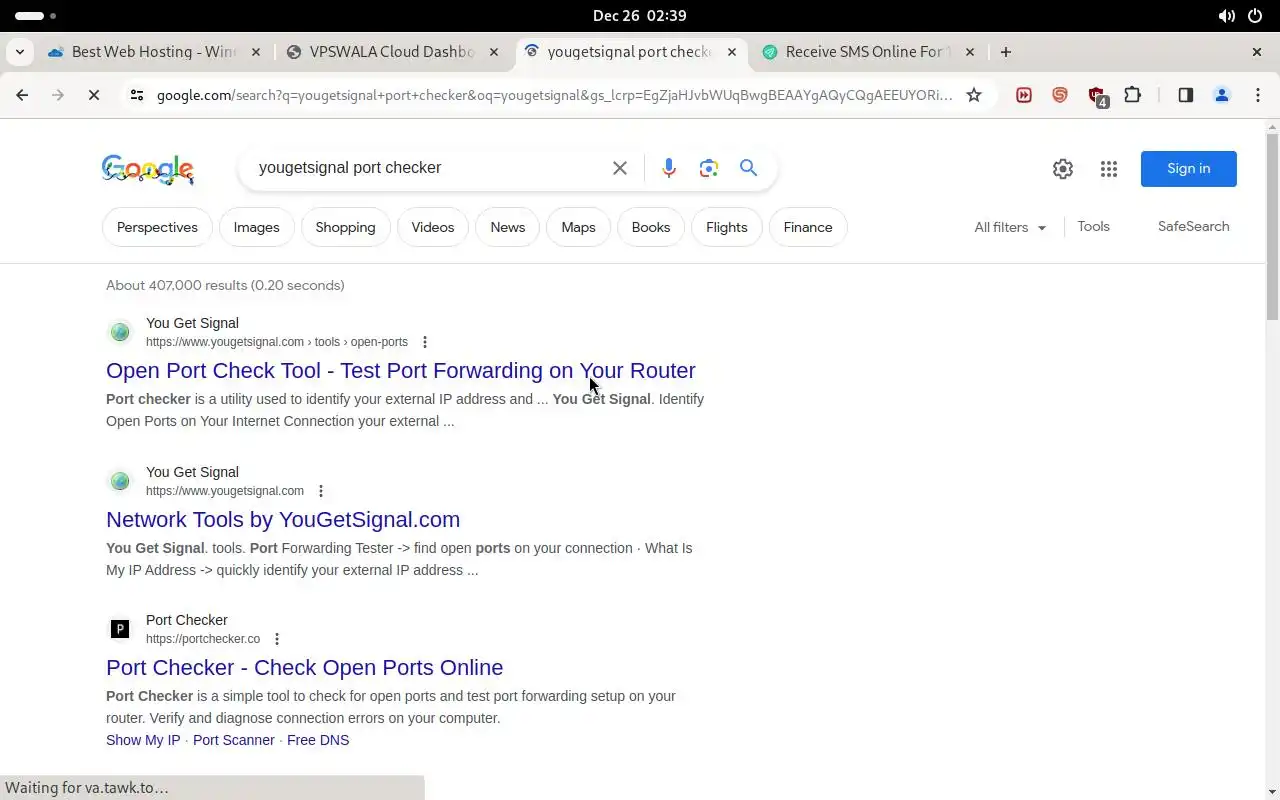Follow the Show My IP sitelink
This screenshot has width=1280, height=800.
click(143, 740)
